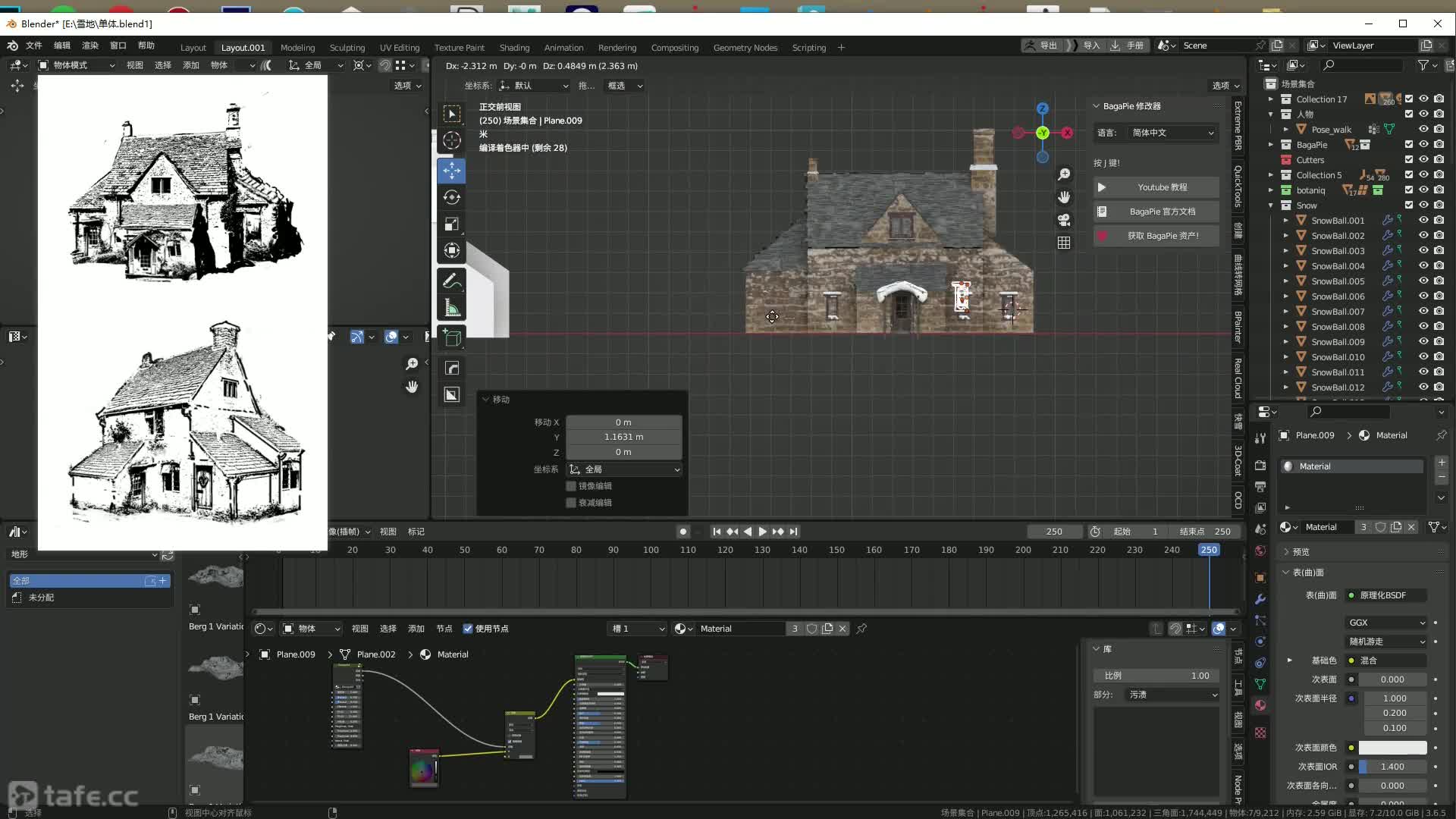Select the Measure tool

[x=452, y=307]
